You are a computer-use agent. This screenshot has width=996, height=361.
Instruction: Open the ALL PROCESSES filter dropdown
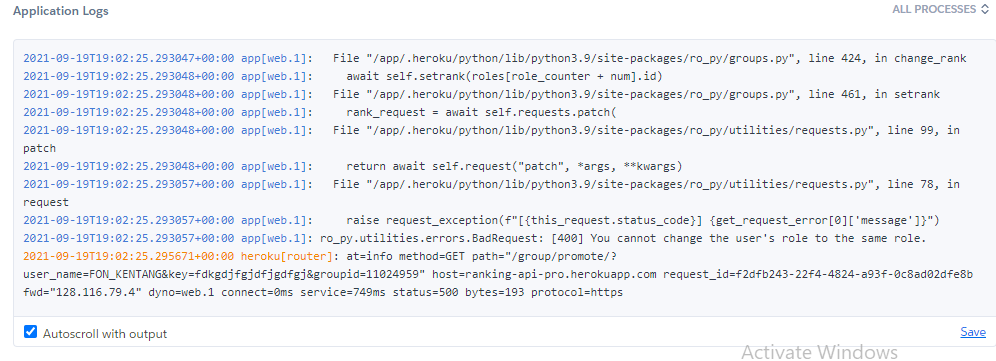[940, 10]
